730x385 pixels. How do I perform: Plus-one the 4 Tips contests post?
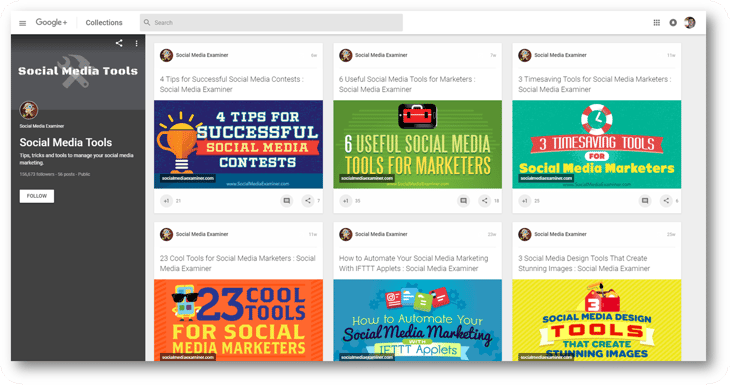(x=166, y=201)
